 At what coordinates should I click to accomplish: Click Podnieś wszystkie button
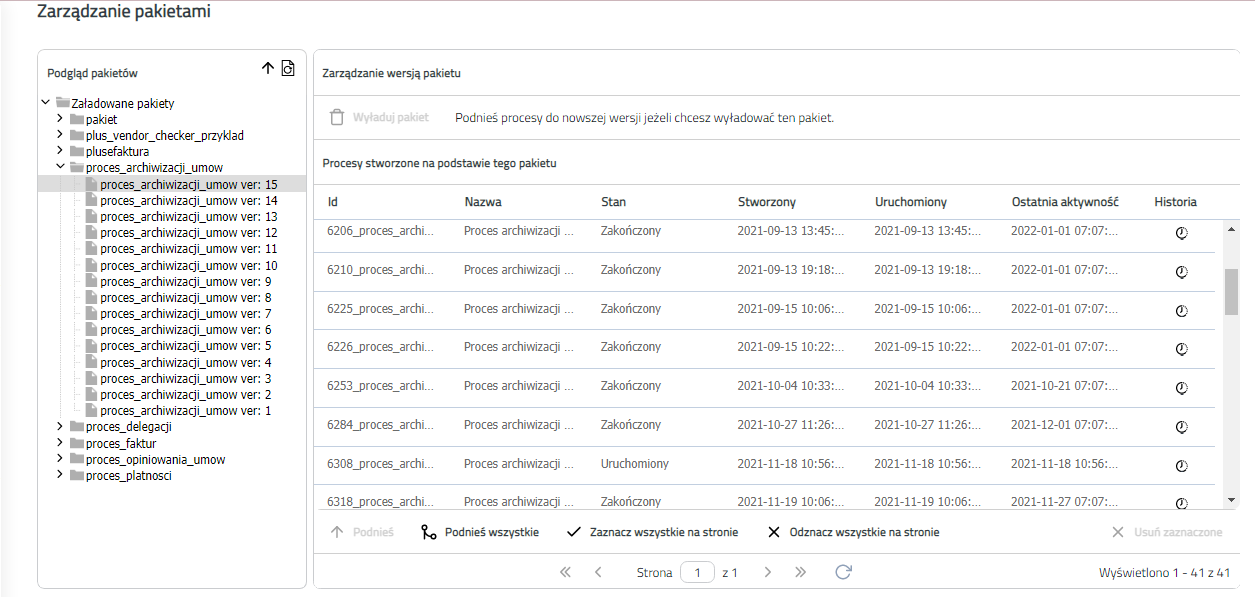tap(480, 532)
